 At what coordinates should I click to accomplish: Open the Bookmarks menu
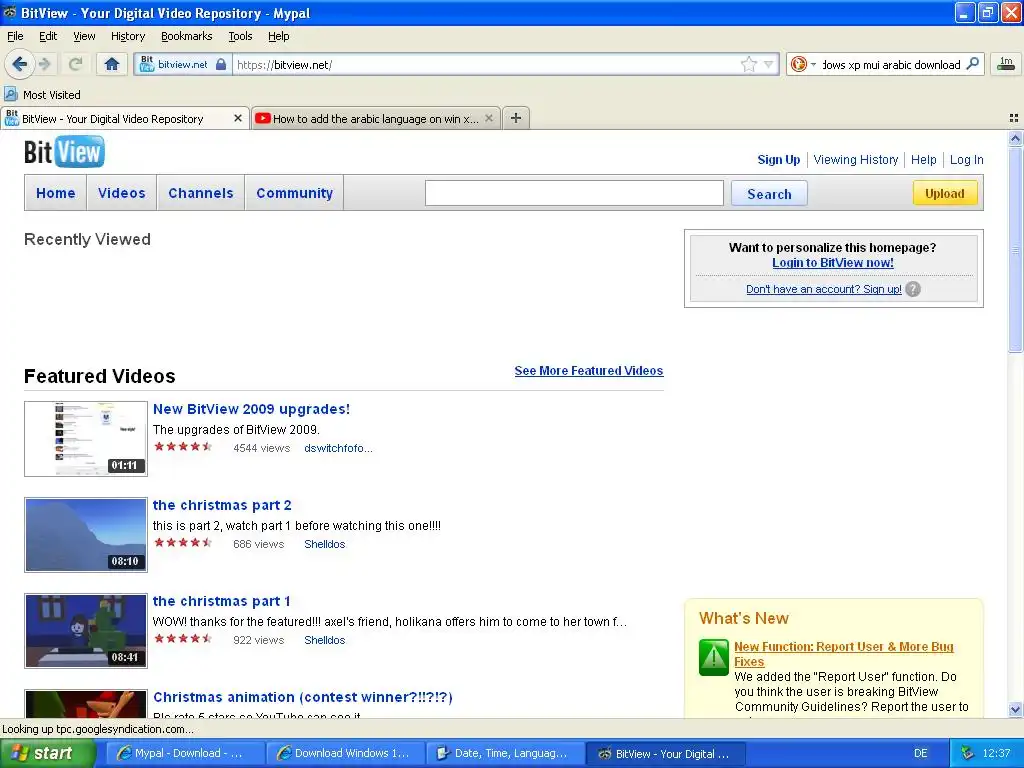click(x=186, y=36)
